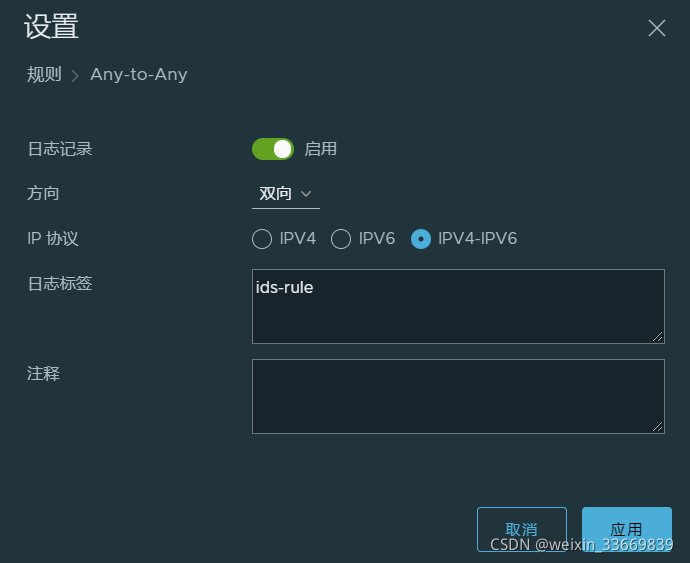Click the breadcrumb chevron separator after 规则
The width and height of the screenshot is (690, 563).
pos(75,76)
